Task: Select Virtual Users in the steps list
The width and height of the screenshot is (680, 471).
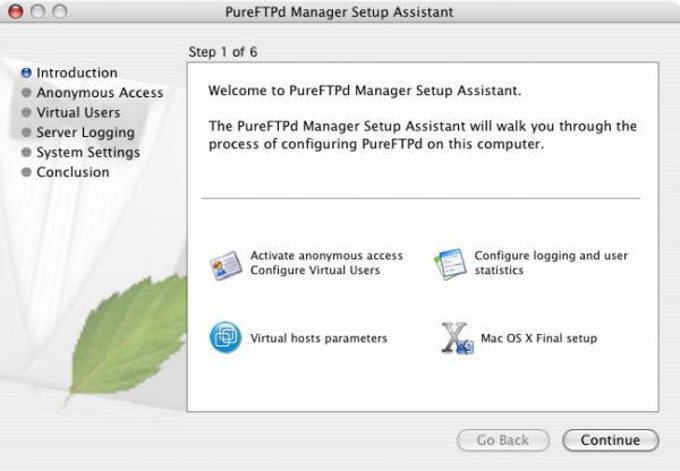Action: [78, 112]
